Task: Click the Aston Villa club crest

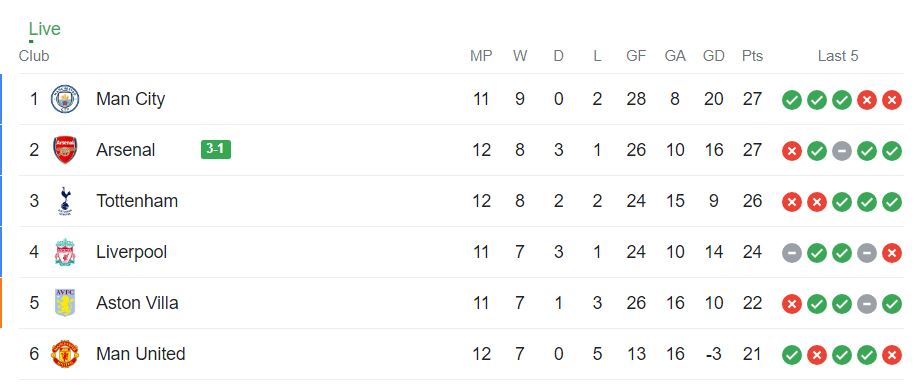Action: [x=65, y=303]
